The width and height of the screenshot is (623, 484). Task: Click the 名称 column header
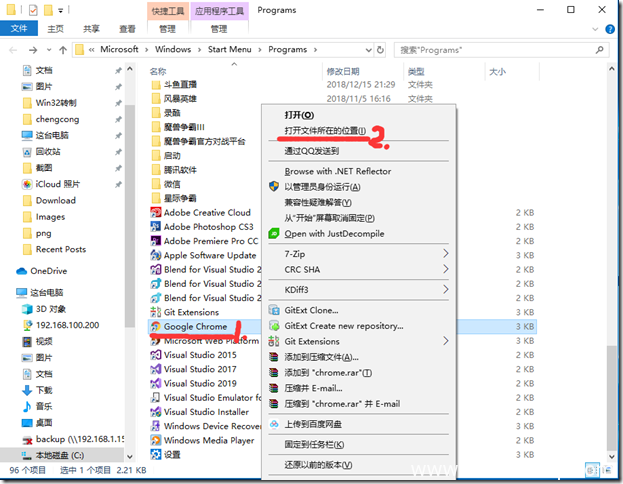pyautogui.click(x=157, y=72)
